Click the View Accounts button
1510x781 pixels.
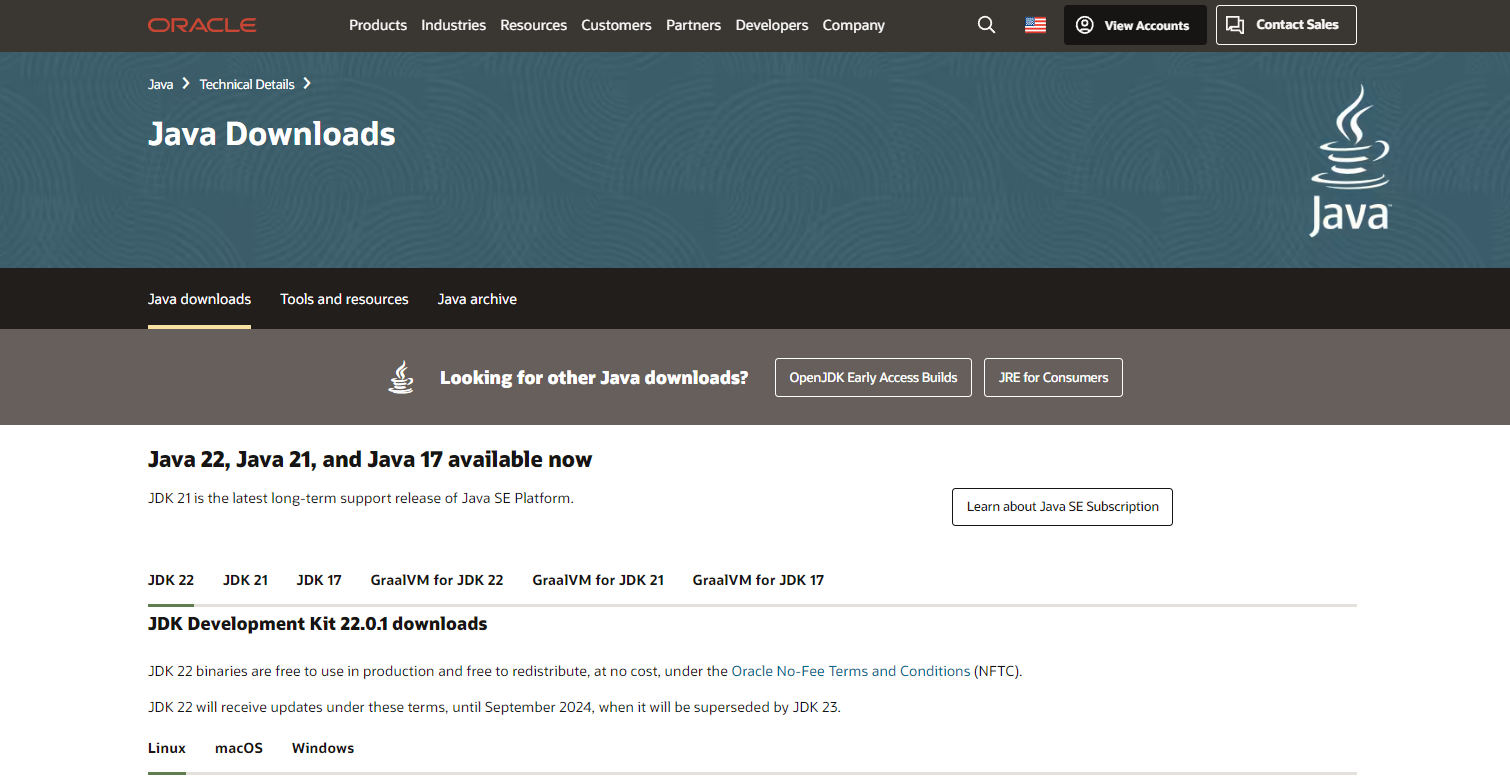pos(1135,25)
